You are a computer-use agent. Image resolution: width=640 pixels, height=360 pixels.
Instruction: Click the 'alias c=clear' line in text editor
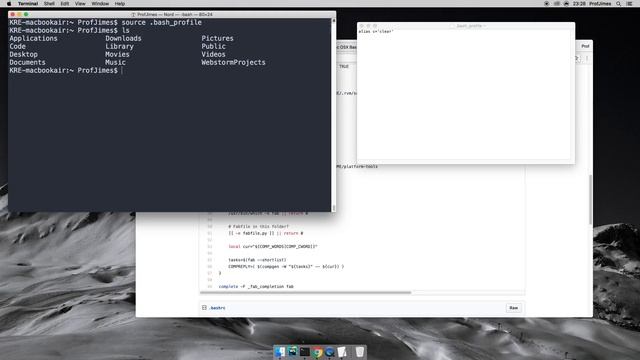[376, 31]
